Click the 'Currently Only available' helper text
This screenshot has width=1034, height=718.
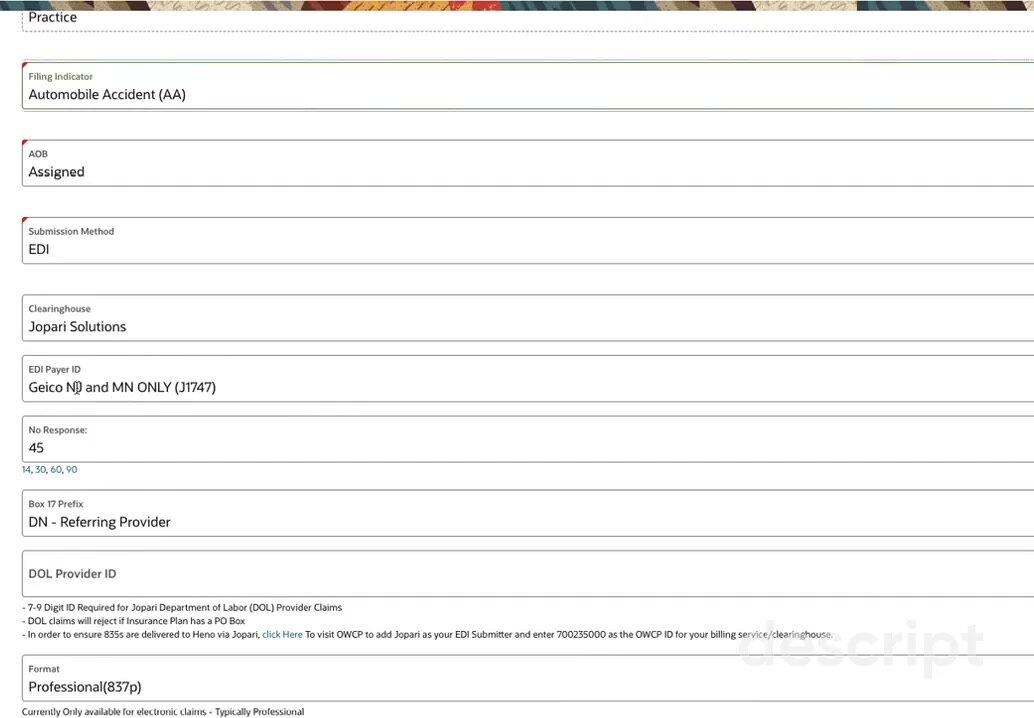click(165, 712)
